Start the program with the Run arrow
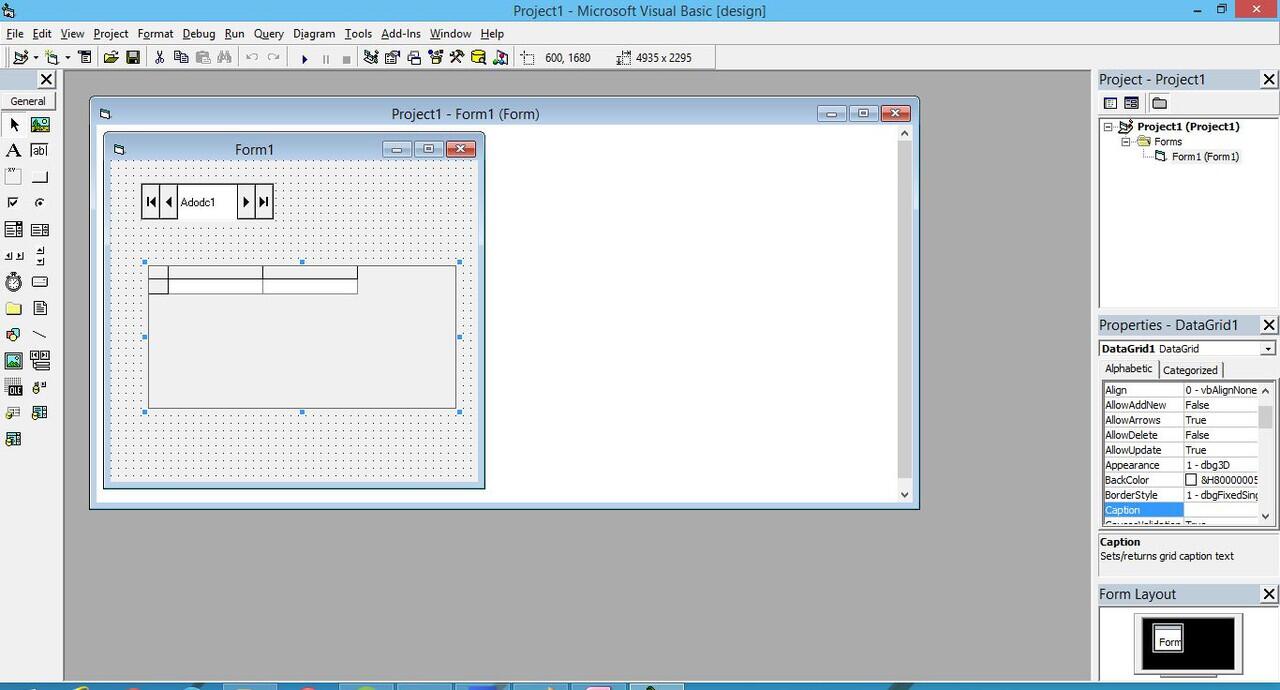The height and width of the screenshot is (690, 1280). tap(304, 59)
